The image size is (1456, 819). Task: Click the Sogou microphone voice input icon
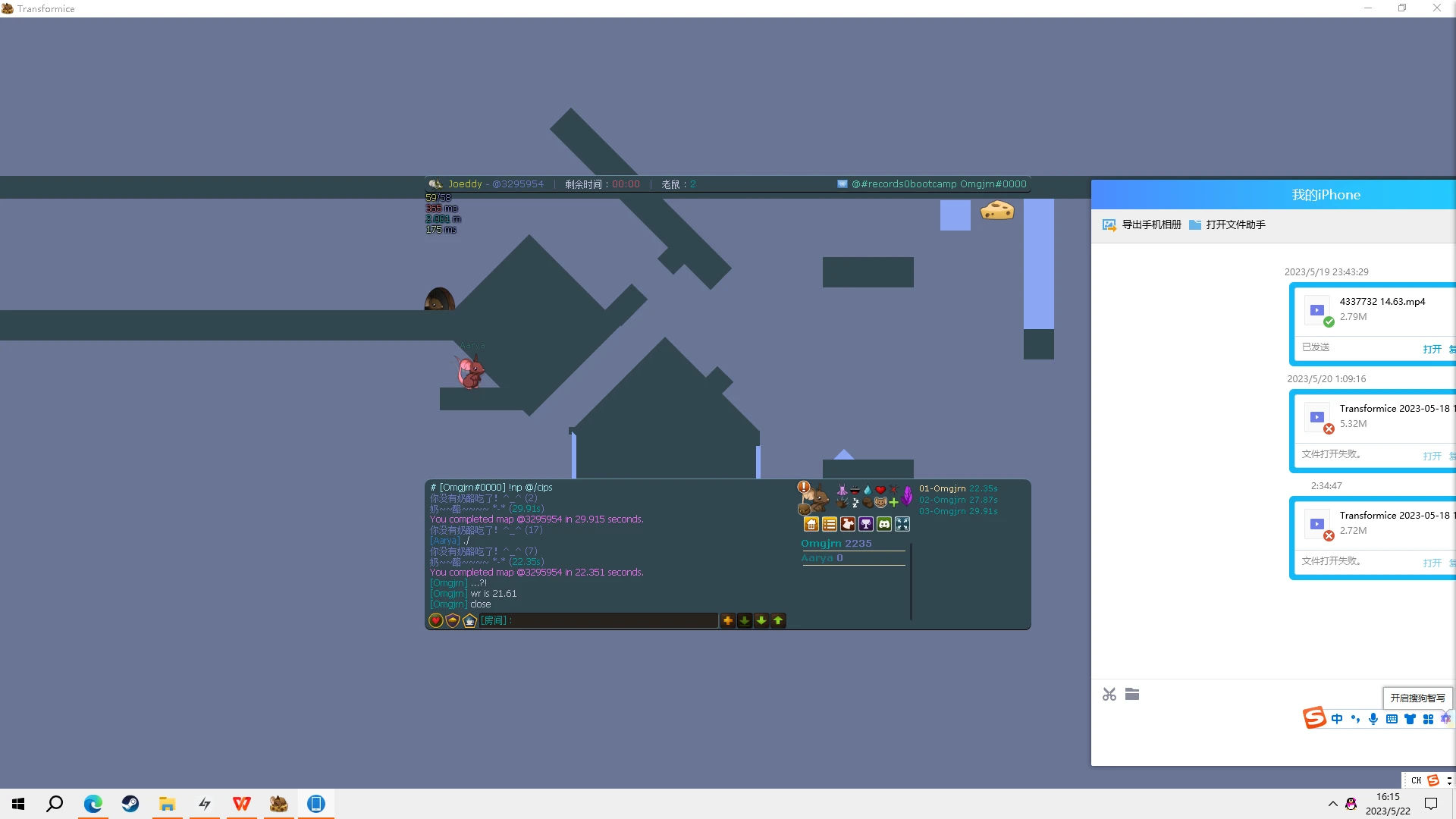pos(1373,719)
